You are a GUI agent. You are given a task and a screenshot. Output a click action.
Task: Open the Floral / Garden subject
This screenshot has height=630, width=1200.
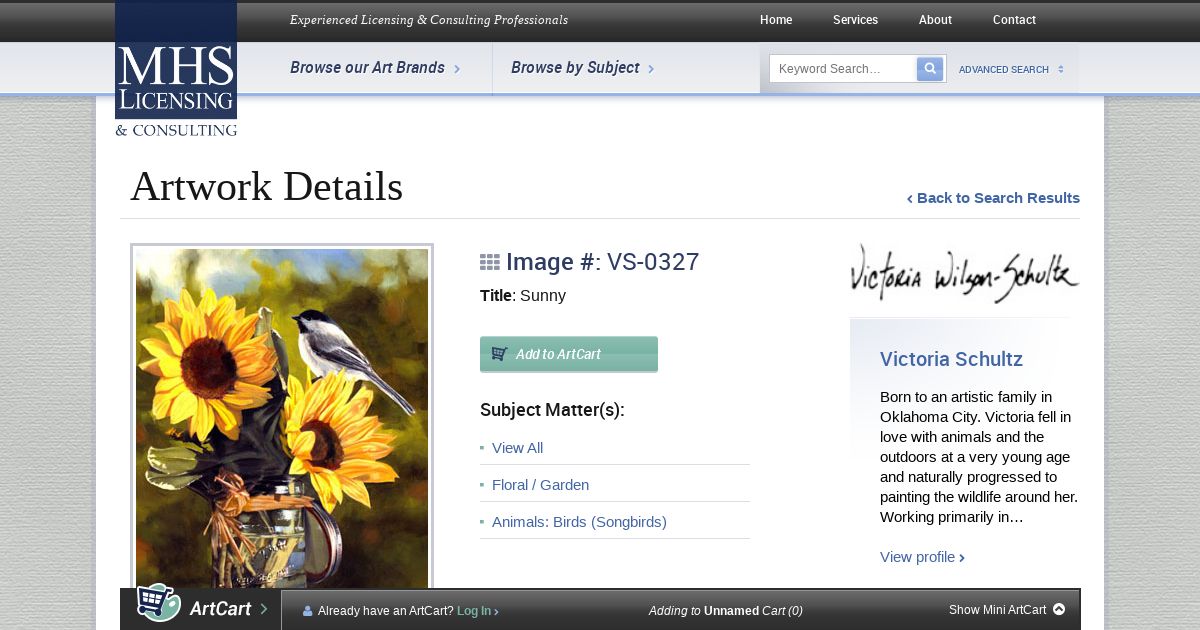pyautogui.click(x=540, y=485)
